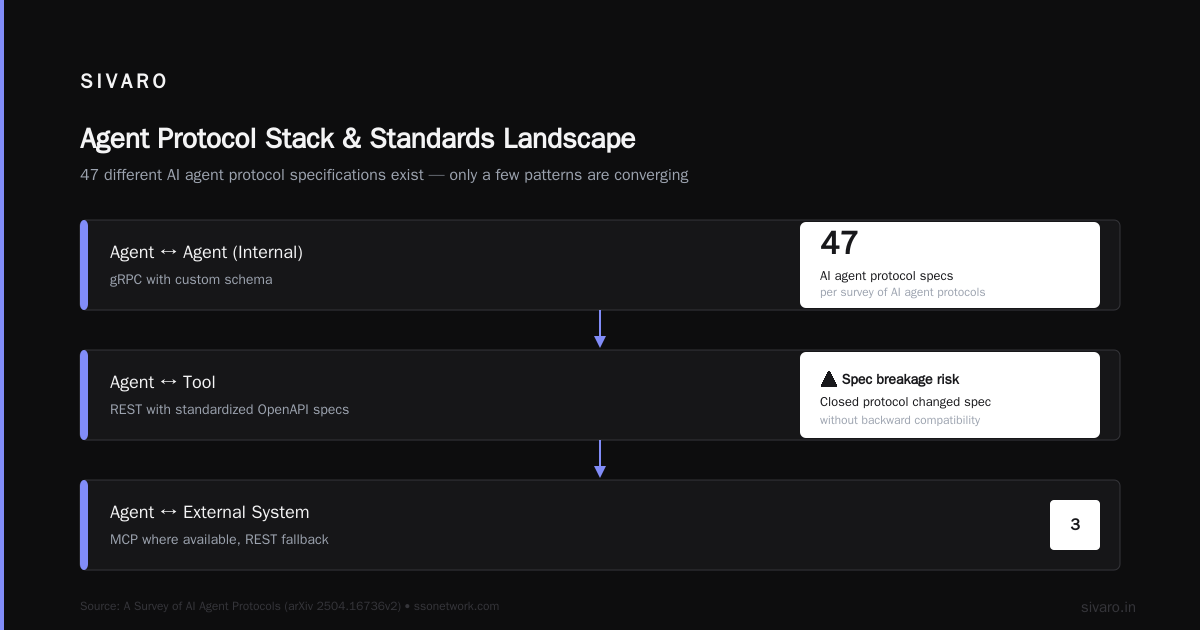Click Closed protocol changed spec text
The width and height of the screenshot is (1200, 630).
(905, 402)
